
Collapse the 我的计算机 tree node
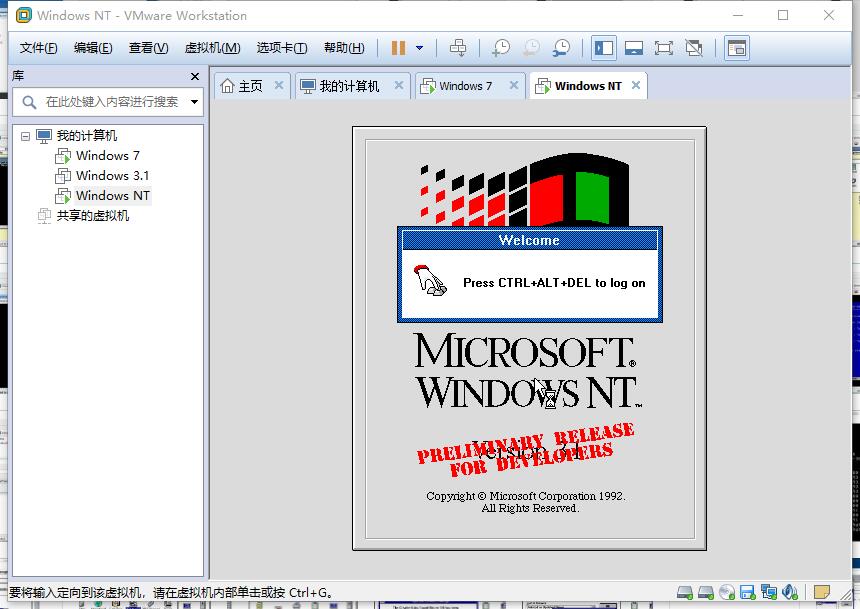click(x=25, y=136)
